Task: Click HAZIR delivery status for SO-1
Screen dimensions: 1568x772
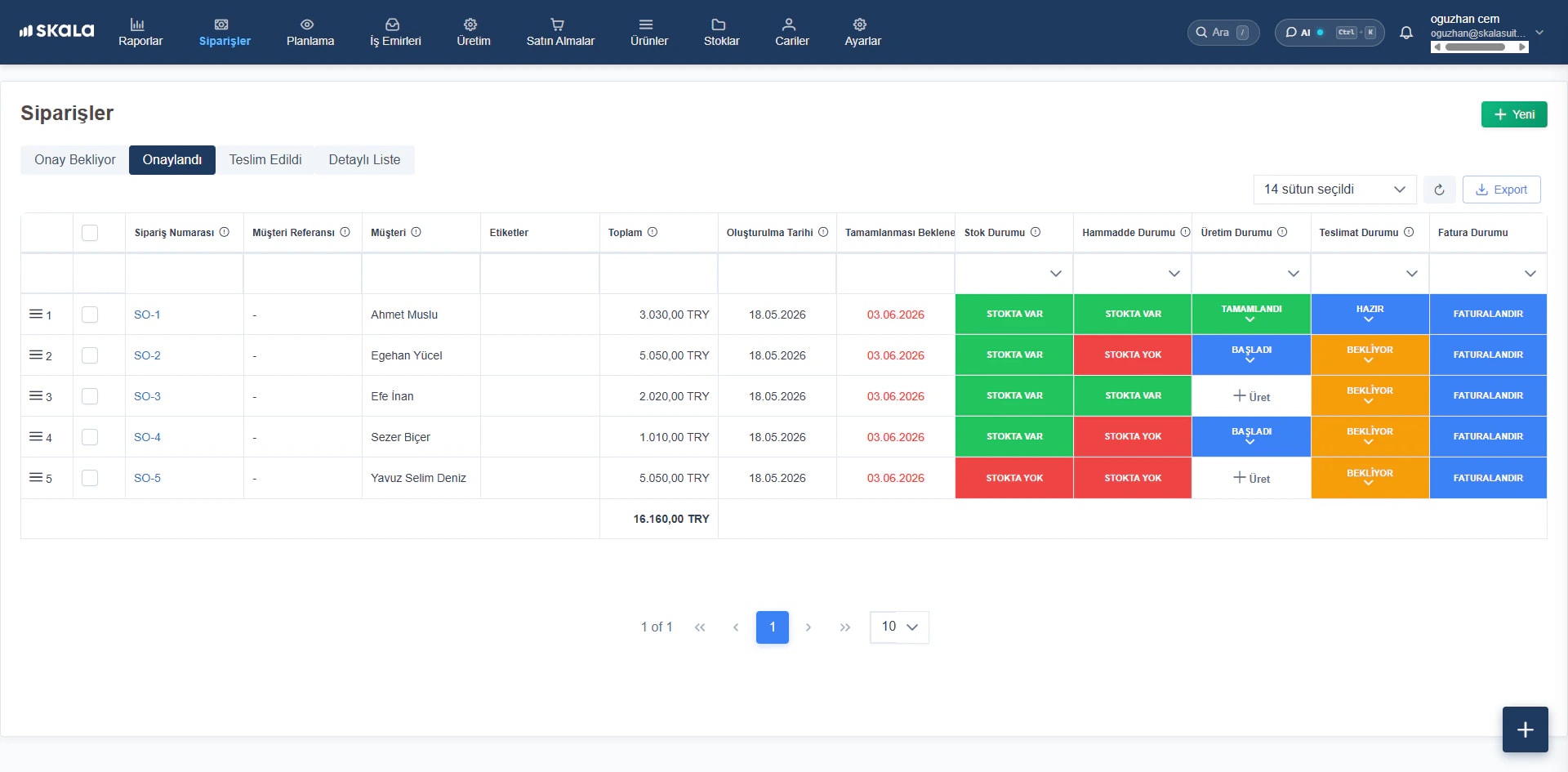Action: coord(1370,314)
